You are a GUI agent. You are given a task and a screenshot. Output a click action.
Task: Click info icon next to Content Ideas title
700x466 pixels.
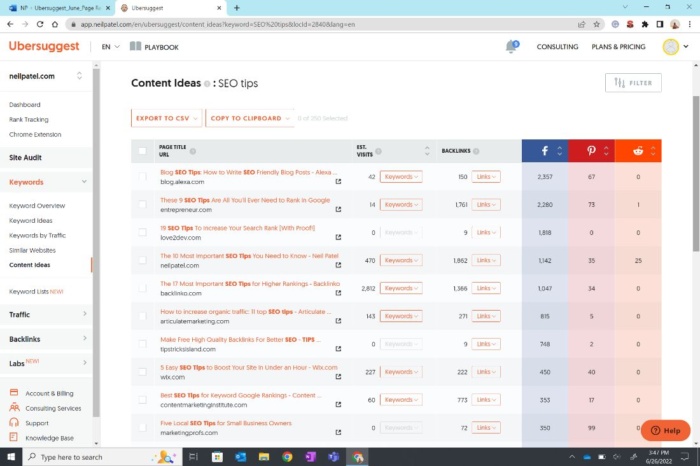pos(207,83)
